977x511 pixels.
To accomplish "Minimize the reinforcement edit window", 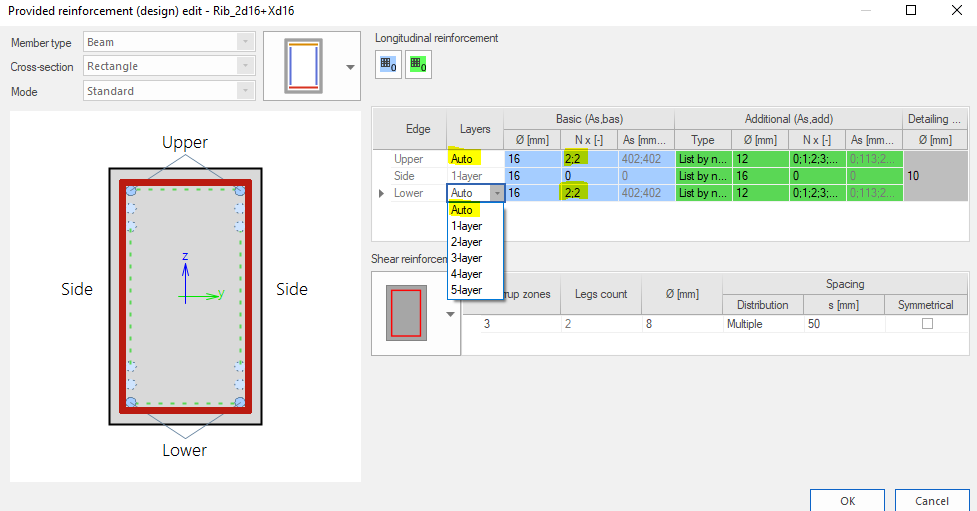I will pos(865,11).
